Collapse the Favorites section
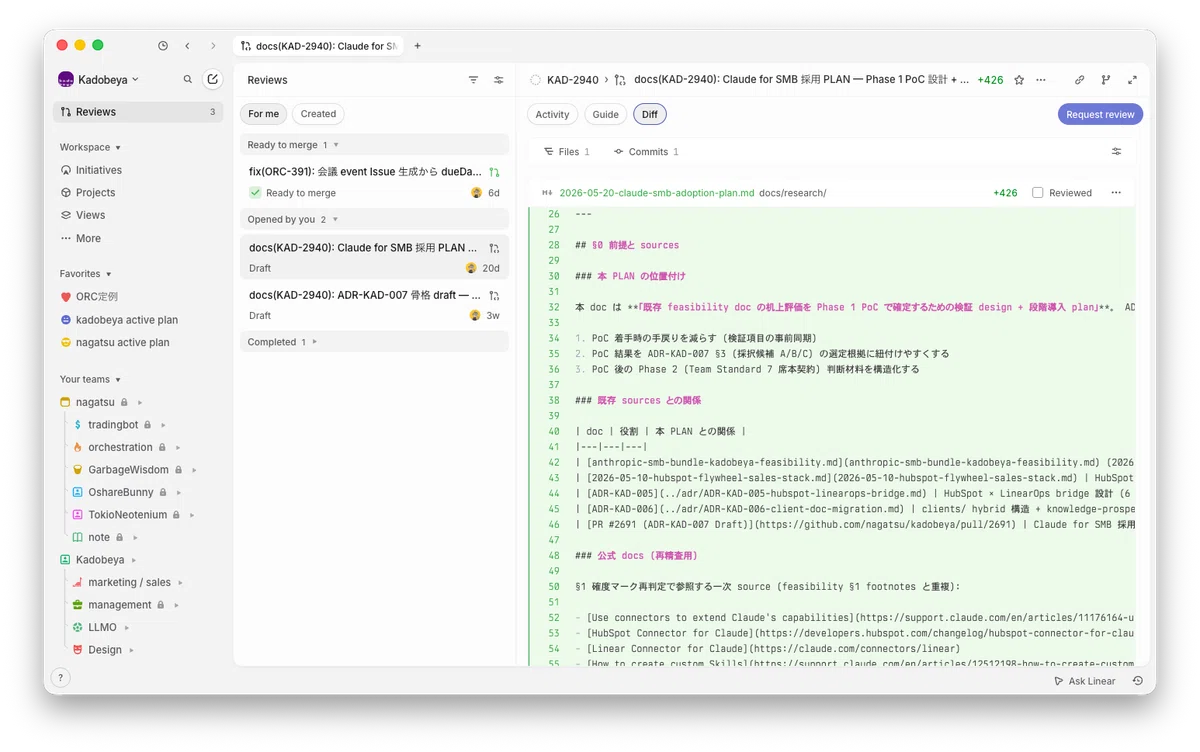The height and width of the screenshot is (752, 1200). click(x=85, y=274)
